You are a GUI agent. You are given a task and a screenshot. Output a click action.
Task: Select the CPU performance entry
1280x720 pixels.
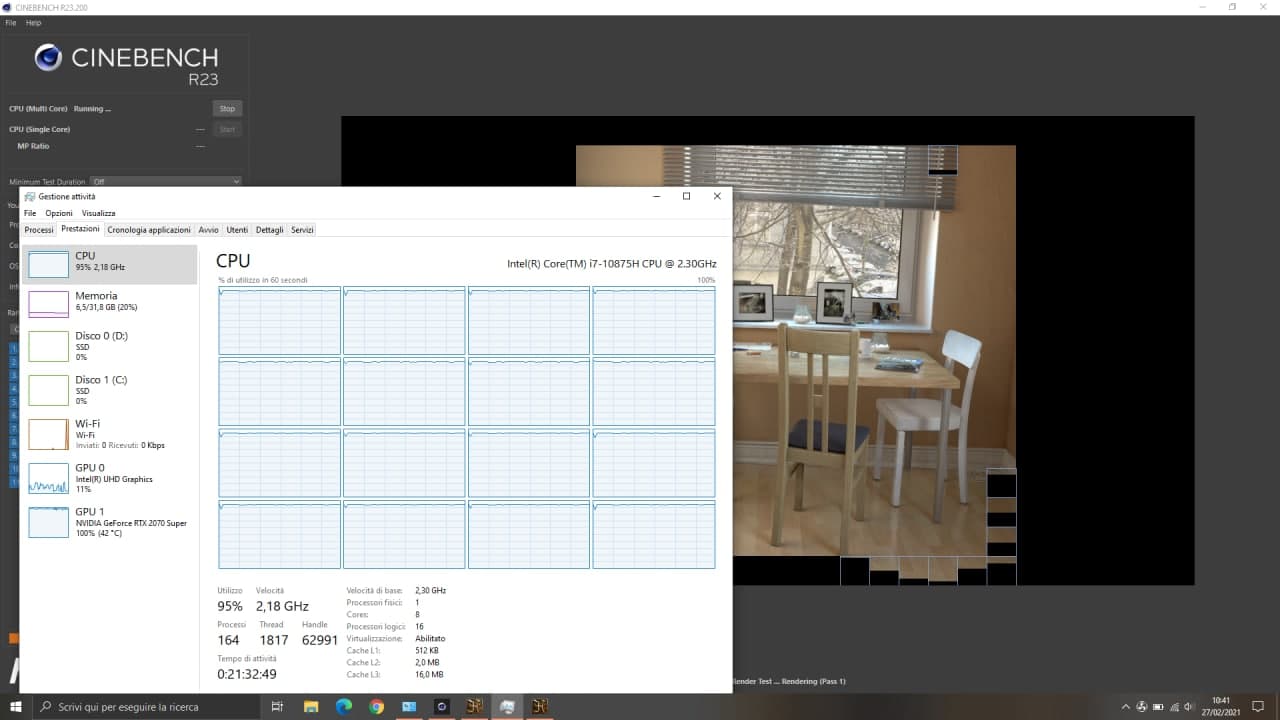point(110,264)
